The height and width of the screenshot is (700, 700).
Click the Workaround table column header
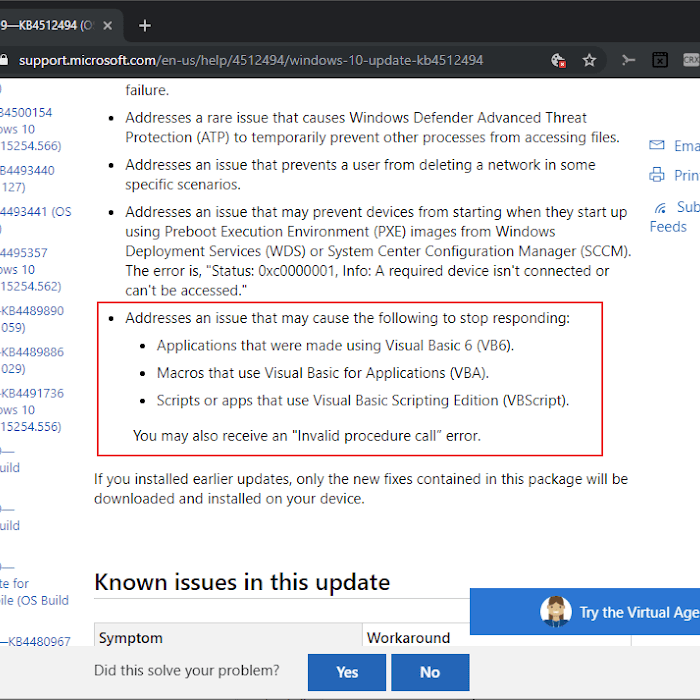[408, 638]
